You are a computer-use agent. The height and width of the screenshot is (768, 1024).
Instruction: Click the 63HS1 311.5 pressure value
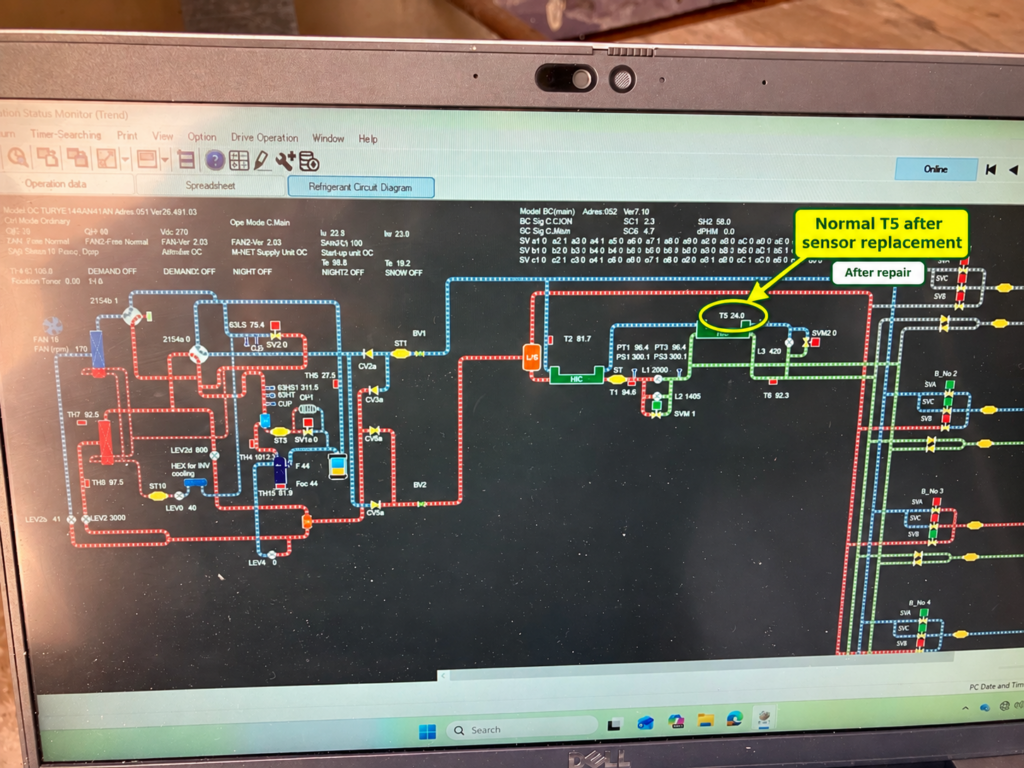point(297,387)
